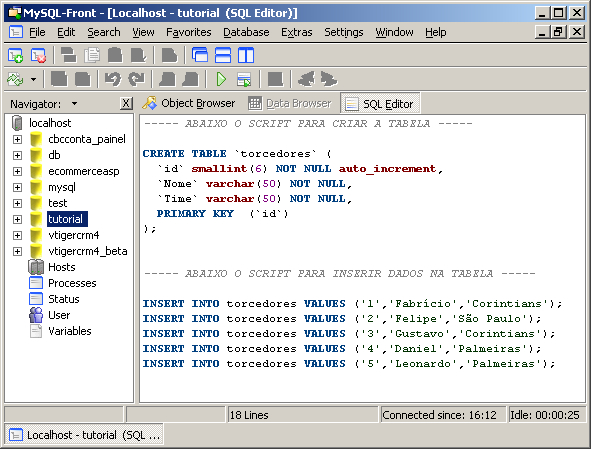Open the Help menu
Viewport: 591px width, 449px height.
(x=436, y=32)
